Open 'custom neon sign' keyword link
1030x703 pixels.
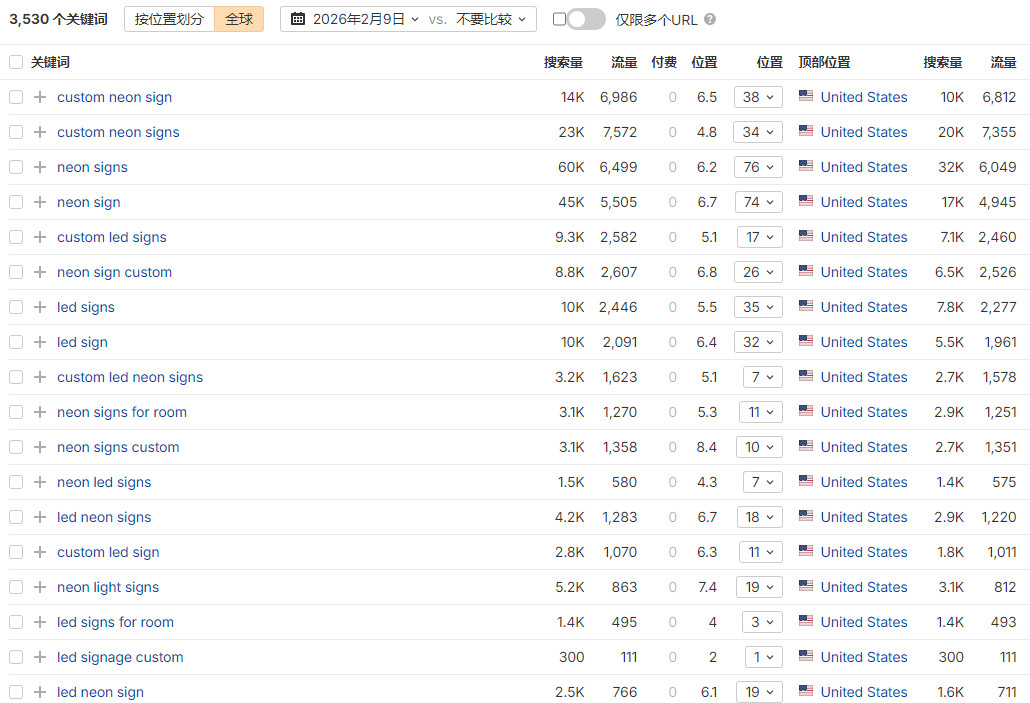[114, 97]
